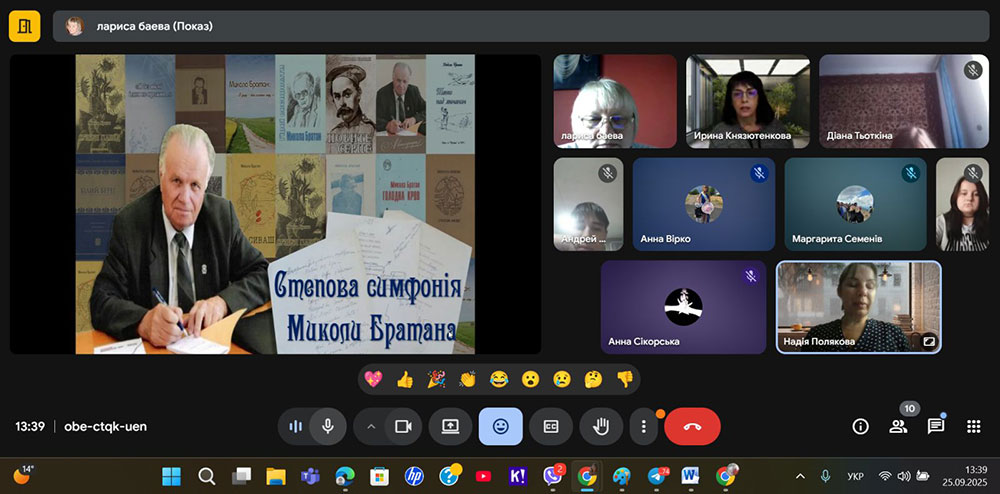Screen dimensions: 1000x494
Task: Leave the call with red hang-up button
Action: pos(692,426)
